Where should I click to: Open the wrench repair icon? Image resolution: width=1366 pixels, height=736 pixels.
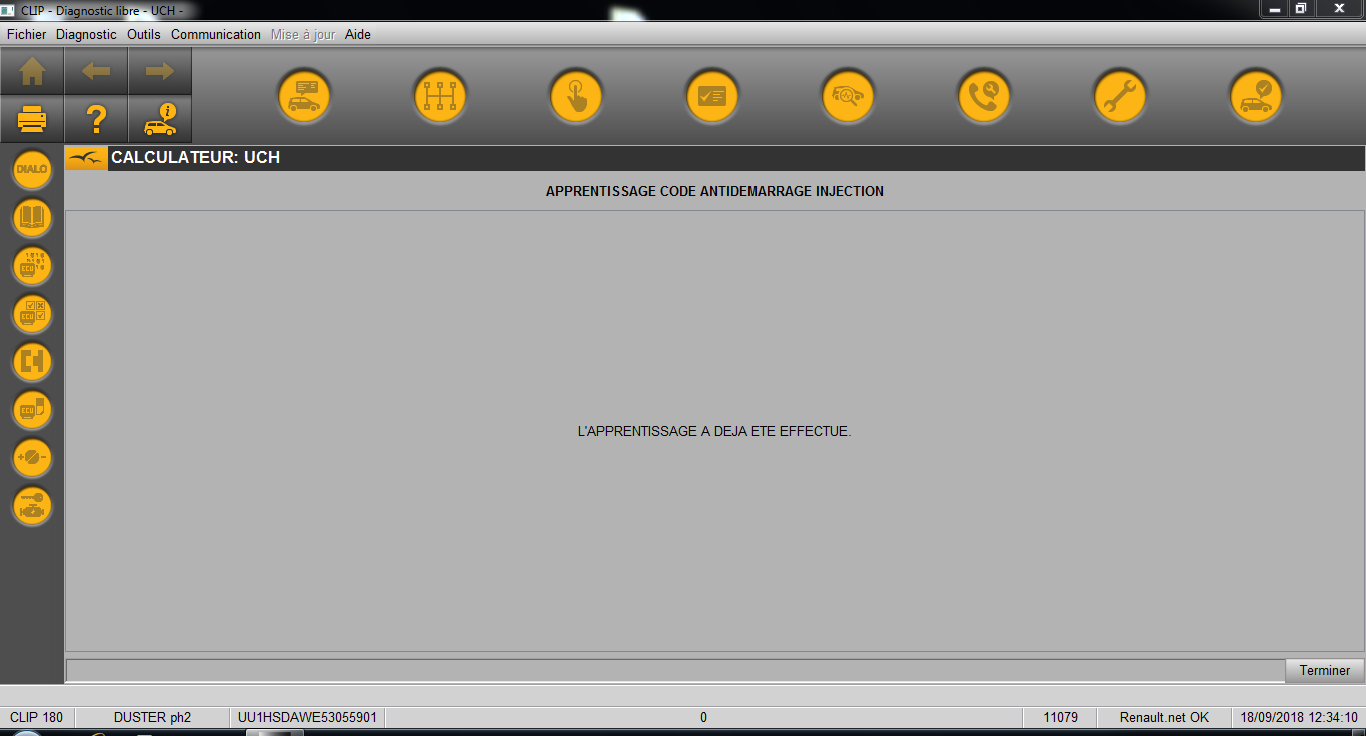(x=1120, y=96)
